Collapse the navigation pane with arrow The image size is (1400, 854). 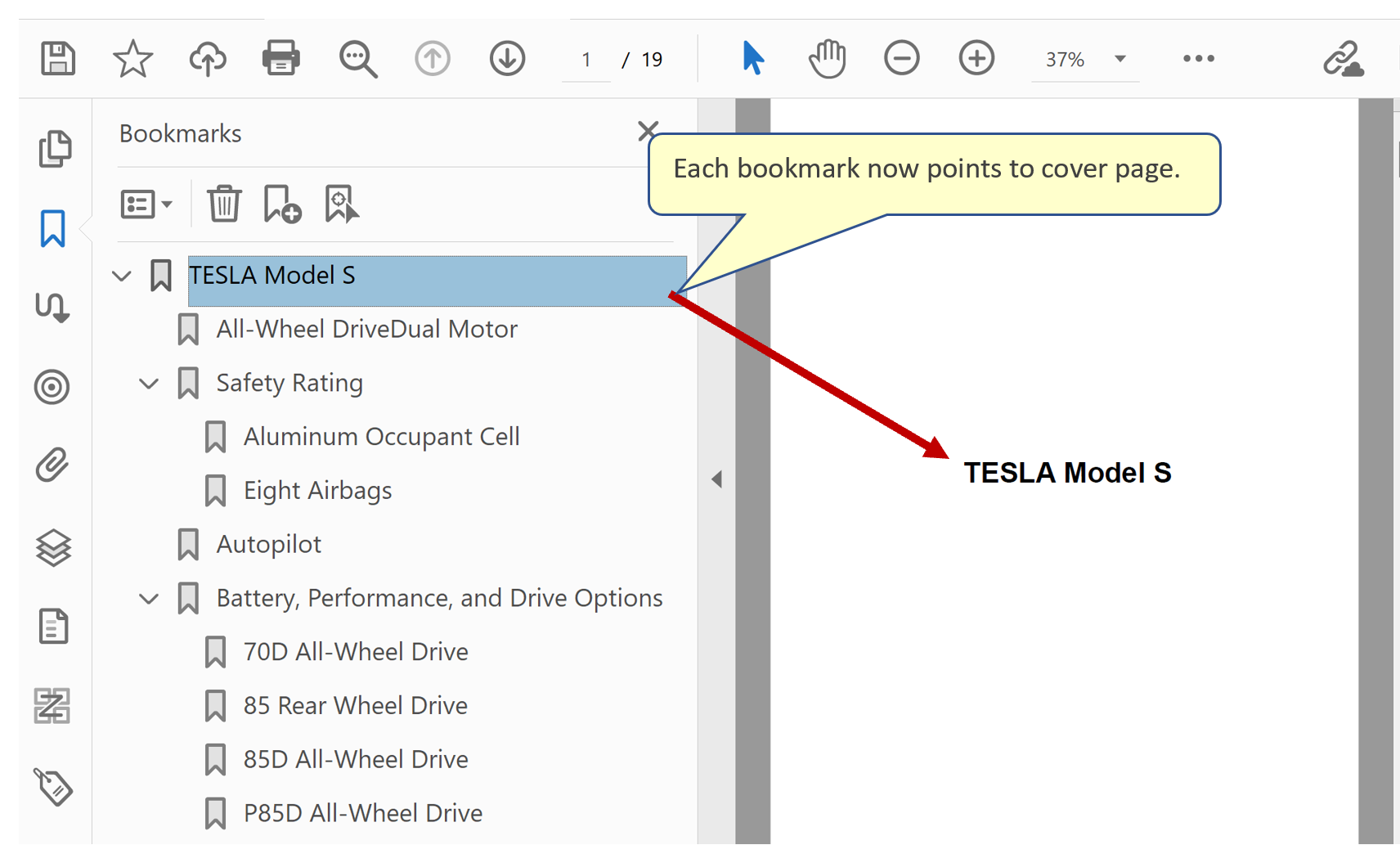716,479
